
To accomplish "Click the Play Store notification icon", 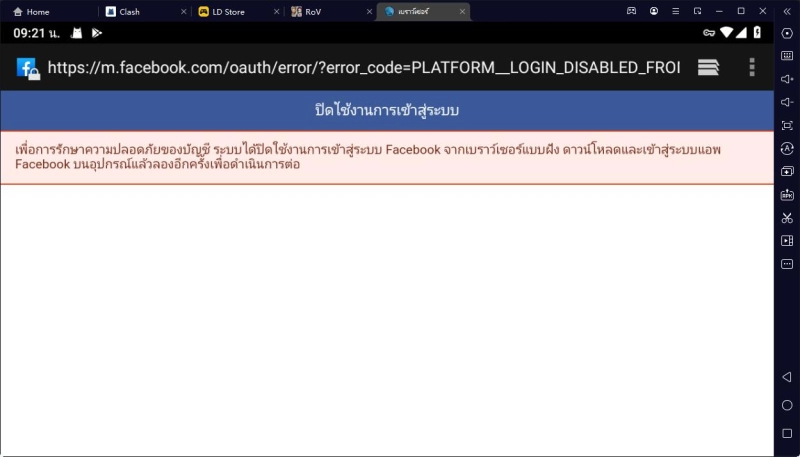I will pyautogui.click(x=97, y=33).
